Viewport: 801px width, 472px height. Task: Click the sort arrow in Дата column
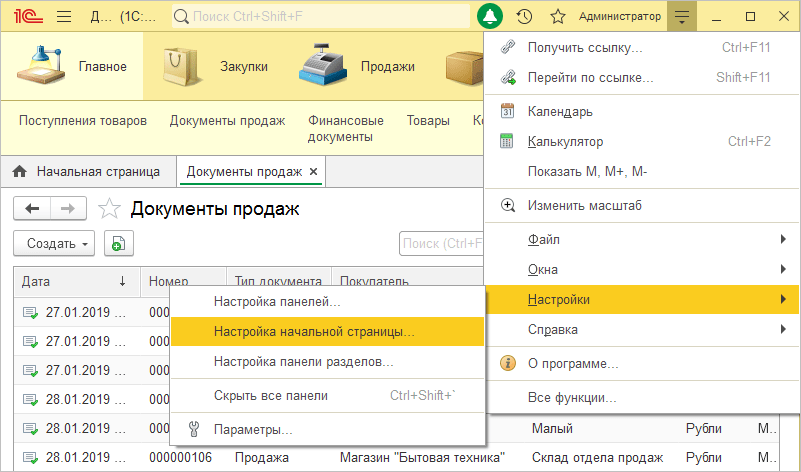click(x=123, y=281)
